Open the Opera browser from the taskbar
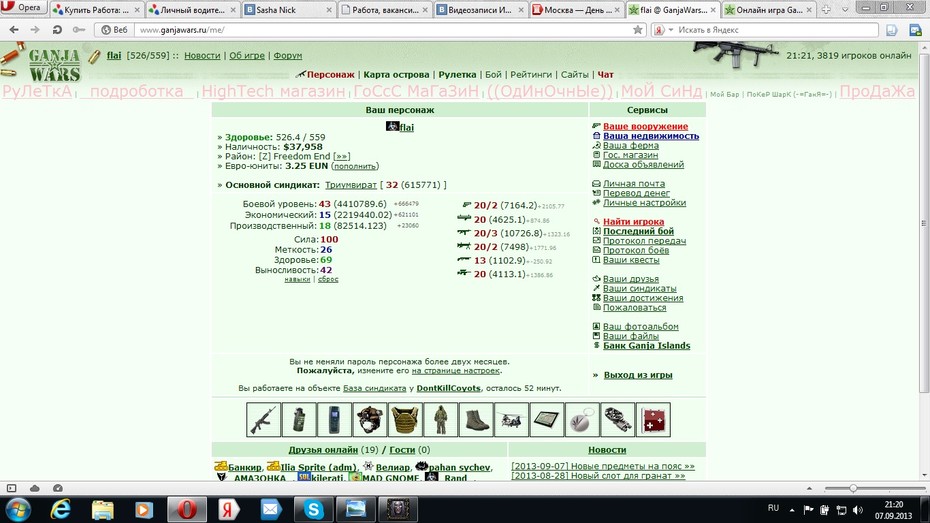This screenshot has height=523, width=930. point(186,509)
